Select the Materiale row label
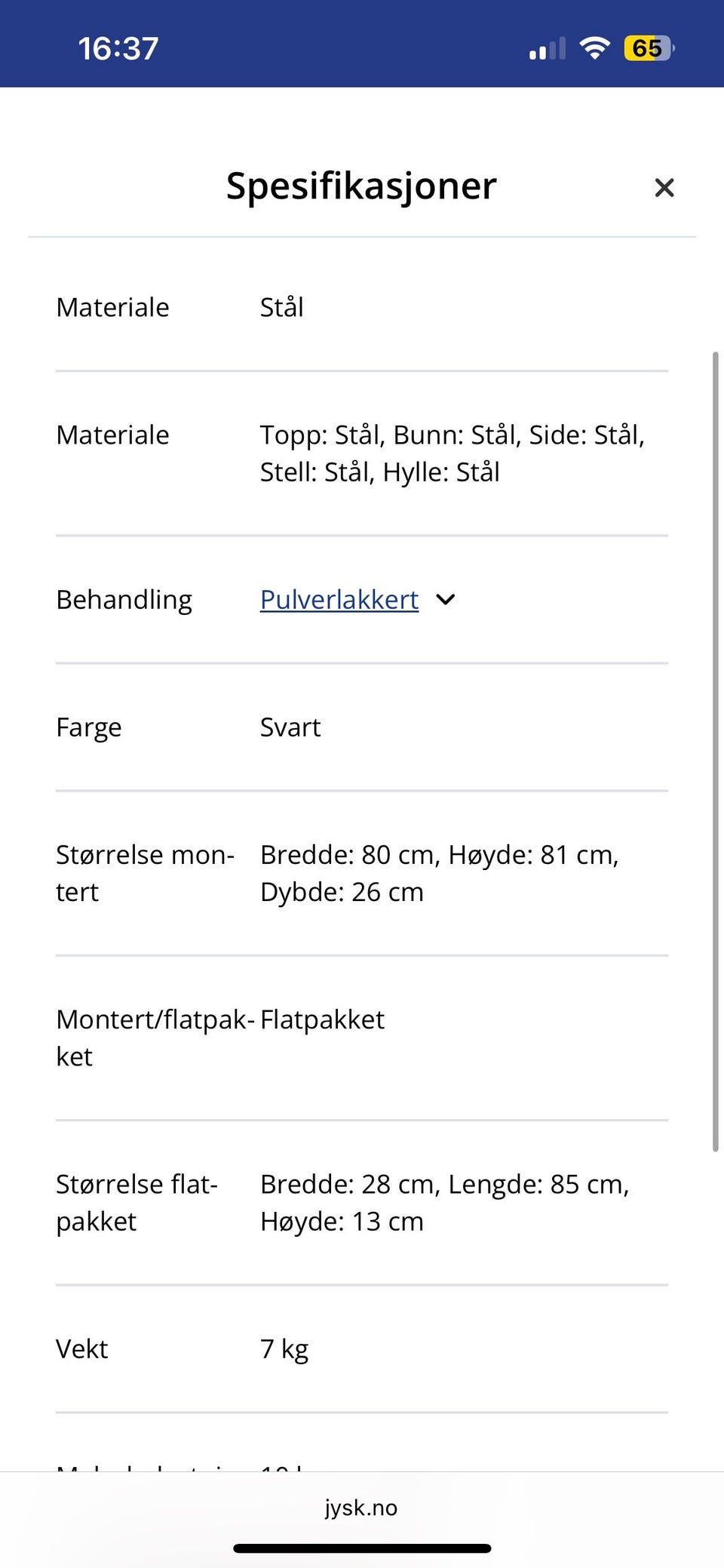 click(x=112, y=307)
